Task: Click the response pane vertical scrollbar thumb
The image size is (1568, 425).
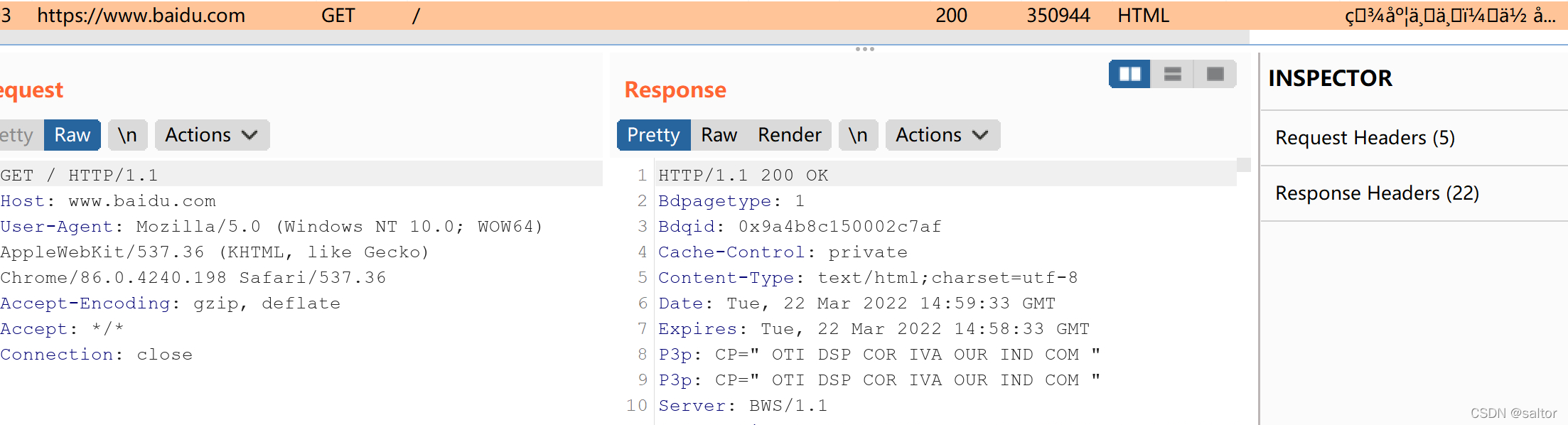Action: tap(1244, 165)
